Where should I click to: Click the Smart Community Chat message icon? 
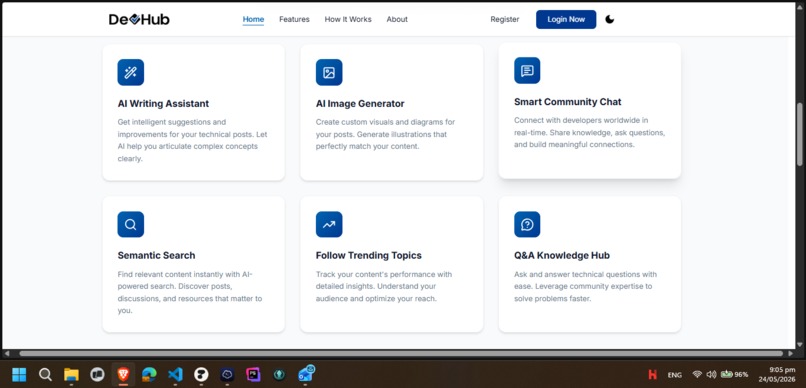click(527, 70)
